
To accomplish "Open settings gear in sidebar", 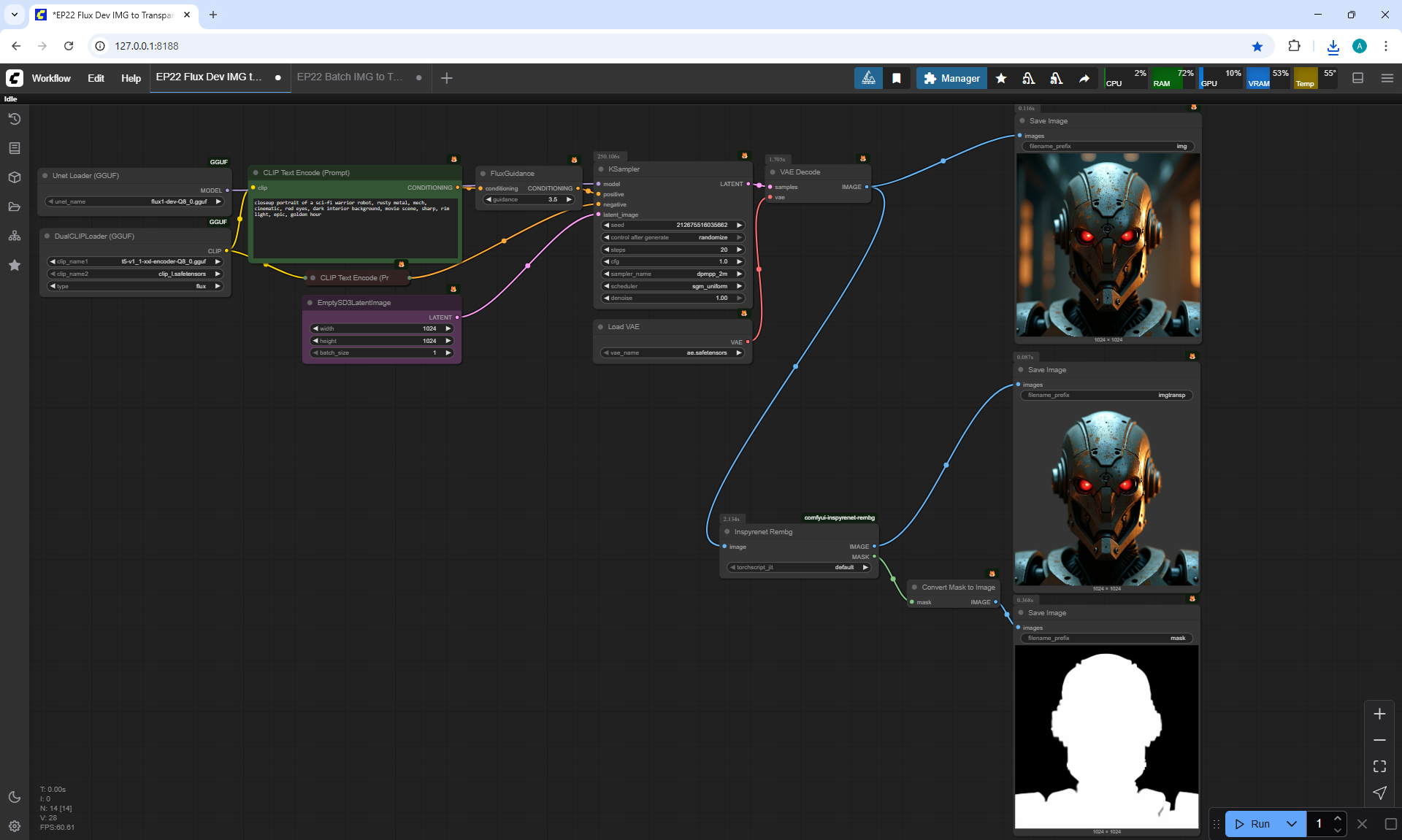I will (x=15, y=826).
